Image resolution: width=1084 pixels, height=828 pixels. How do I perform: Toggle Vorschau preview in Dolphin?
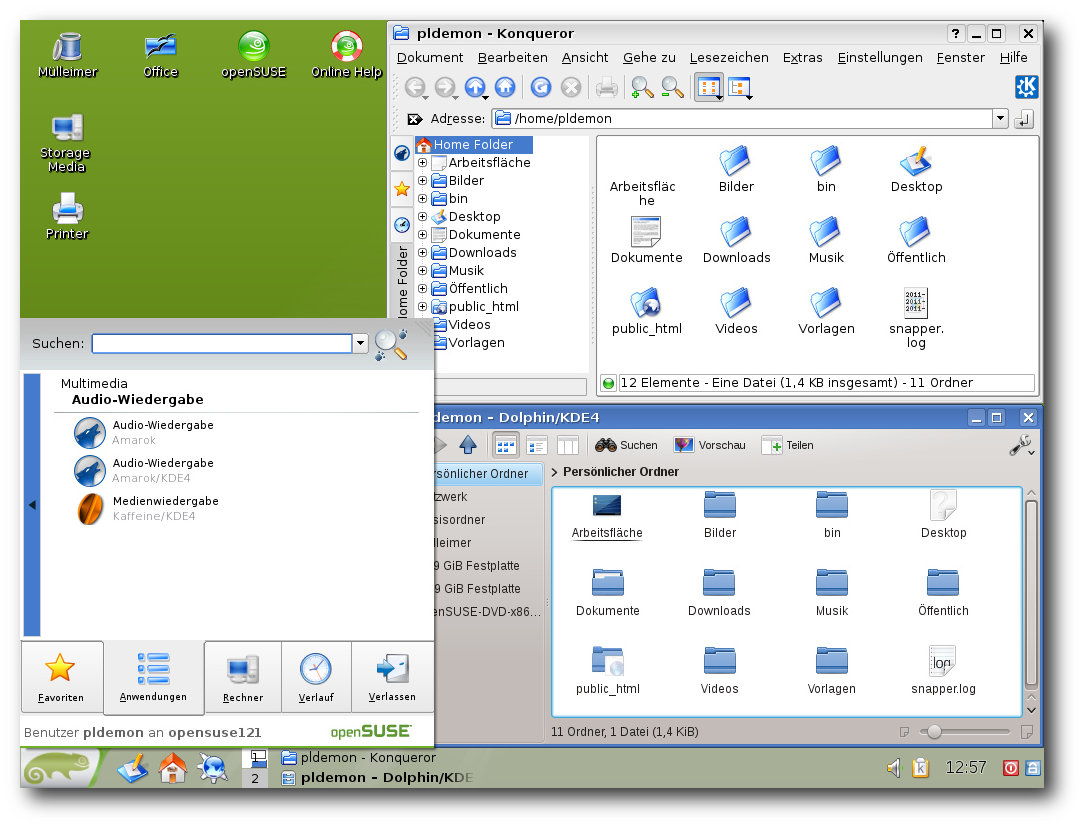[x=710, y=445]
